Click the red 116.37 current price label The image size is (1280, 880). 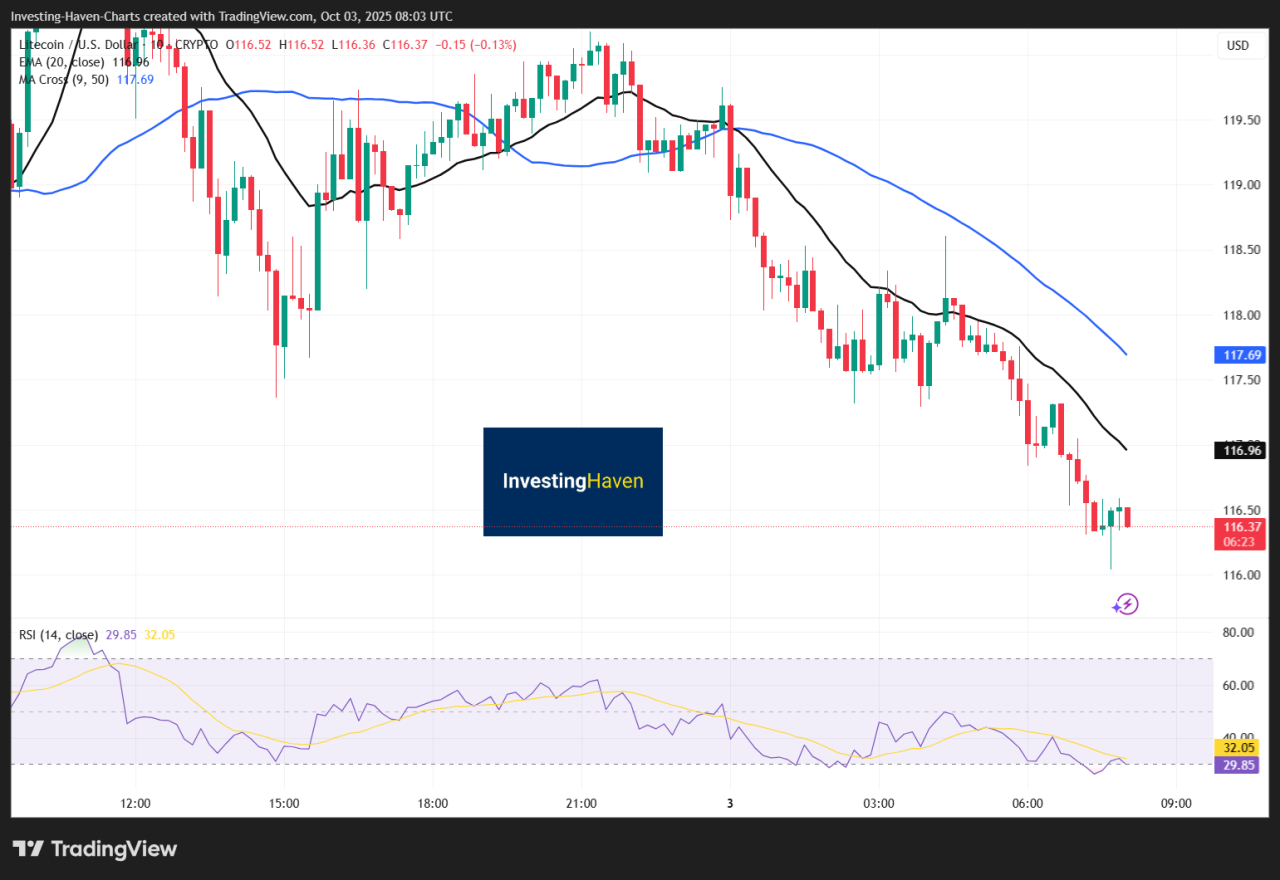1240,527
